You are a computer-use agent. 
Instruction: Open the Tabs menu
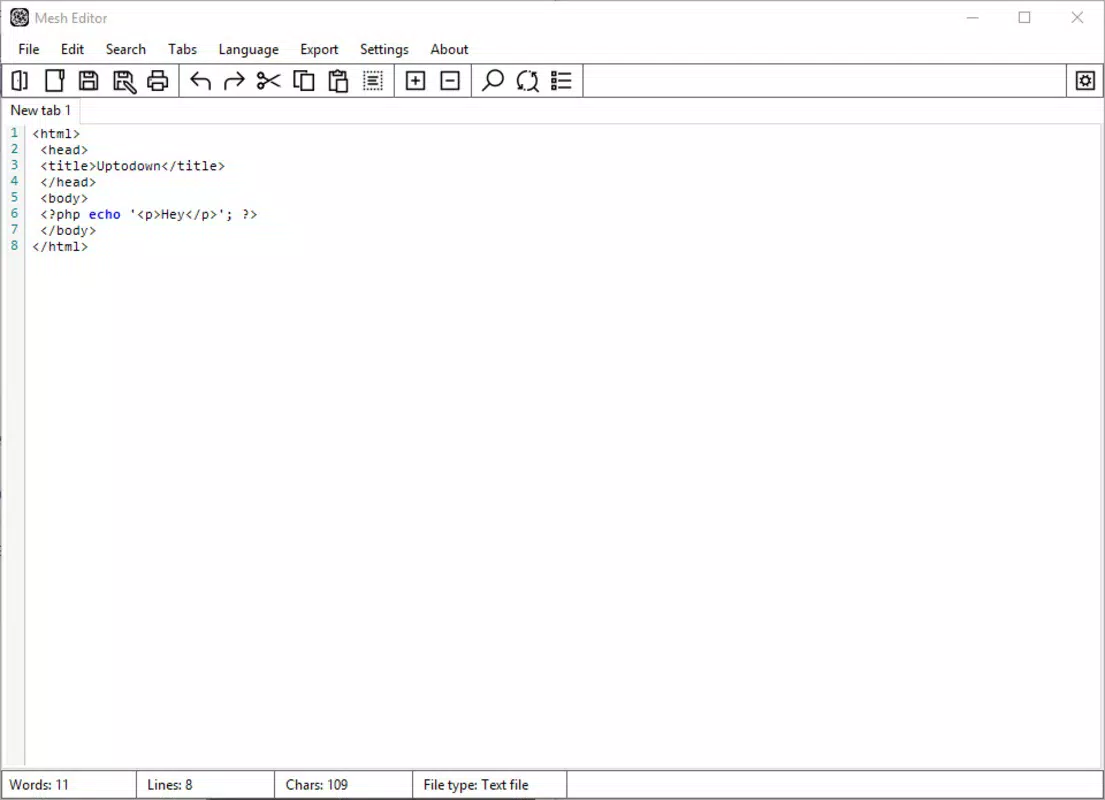182,49
